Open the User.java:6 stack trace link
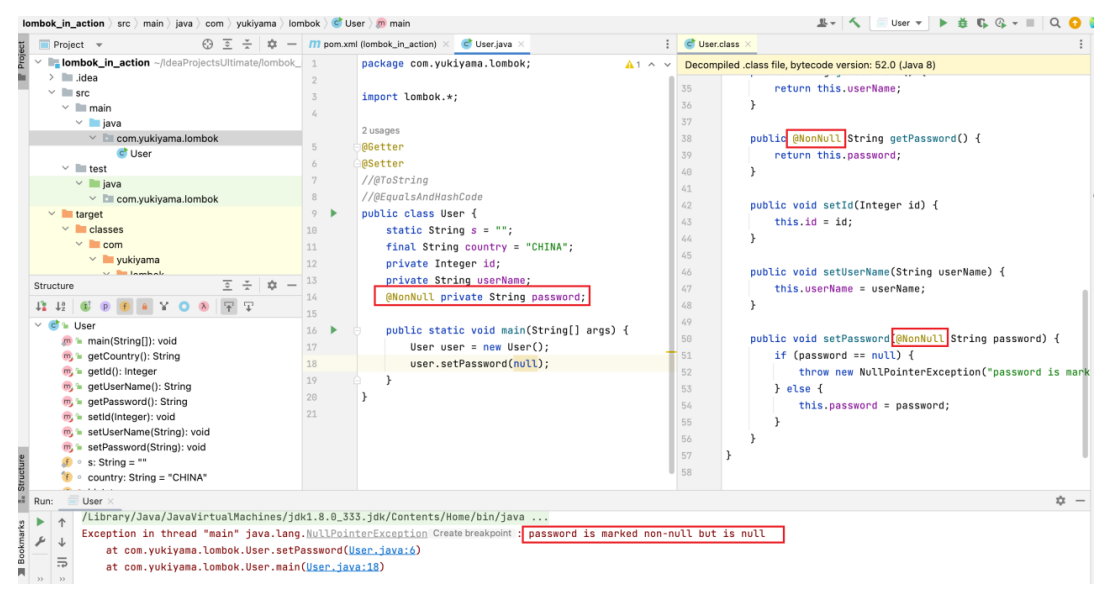 382,550
